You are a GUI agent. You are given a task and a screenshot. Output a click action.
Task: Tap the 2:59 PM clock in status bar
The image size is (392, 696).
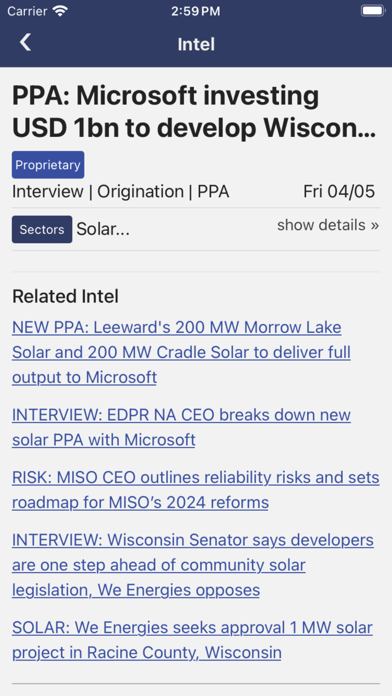pos(196,11)
